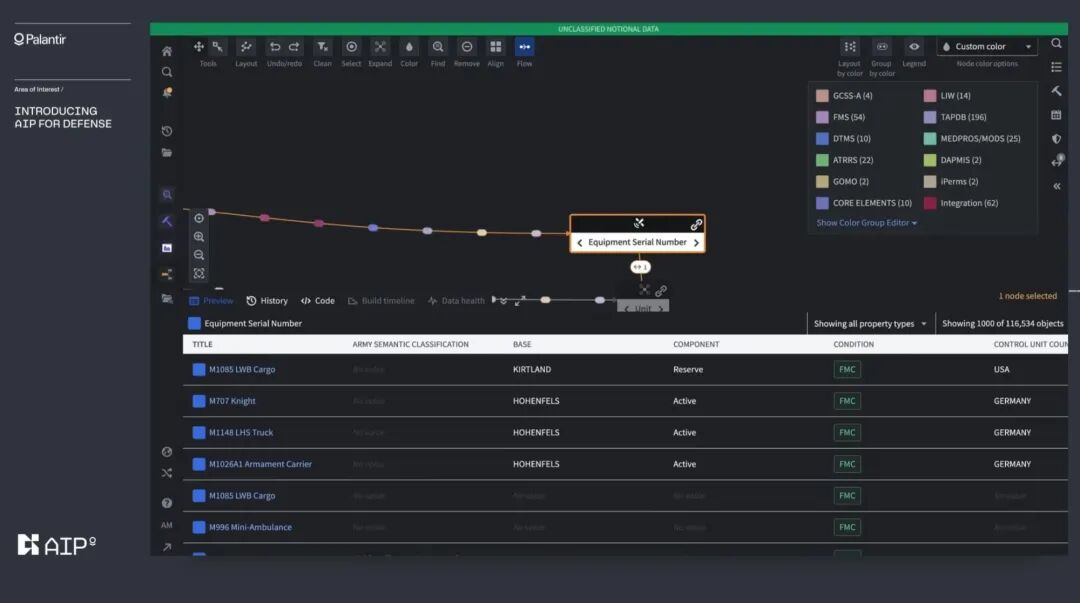
Task: Open M1026A1 Armament Carrier link
Action: (260, 464)
